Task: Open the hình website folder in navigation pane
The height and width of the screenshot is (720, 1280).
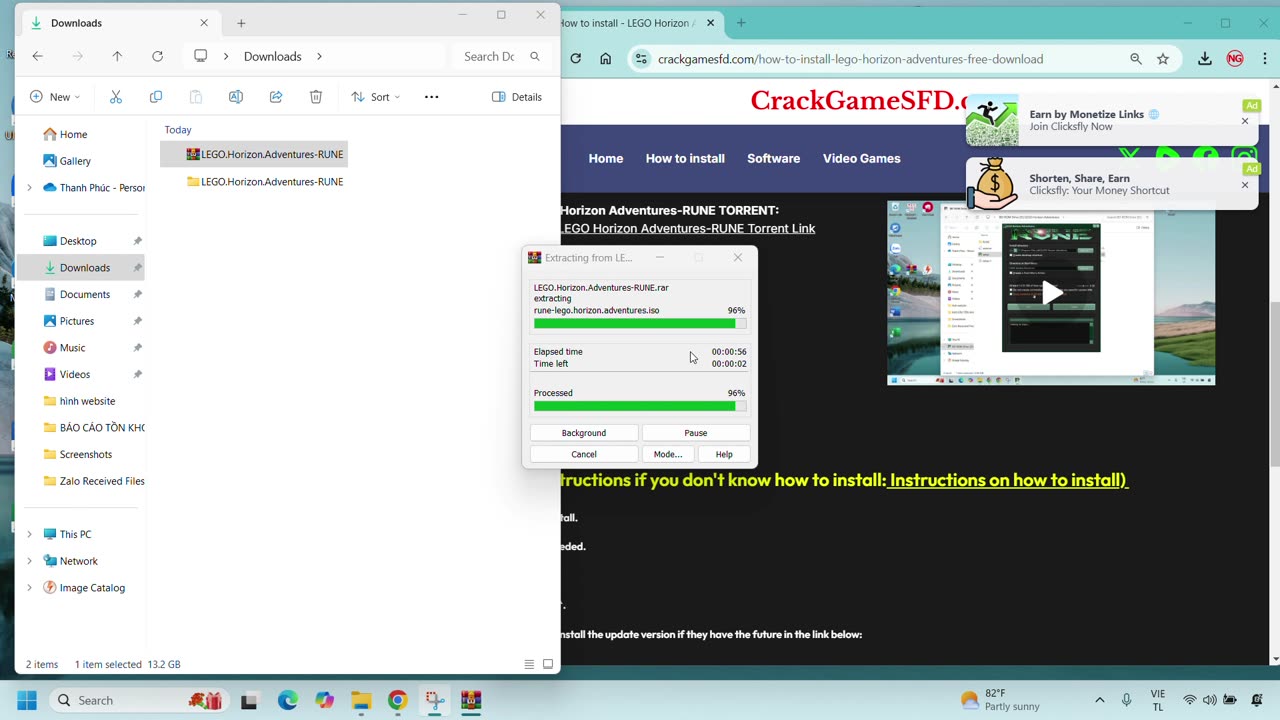Action: [80, 401]
